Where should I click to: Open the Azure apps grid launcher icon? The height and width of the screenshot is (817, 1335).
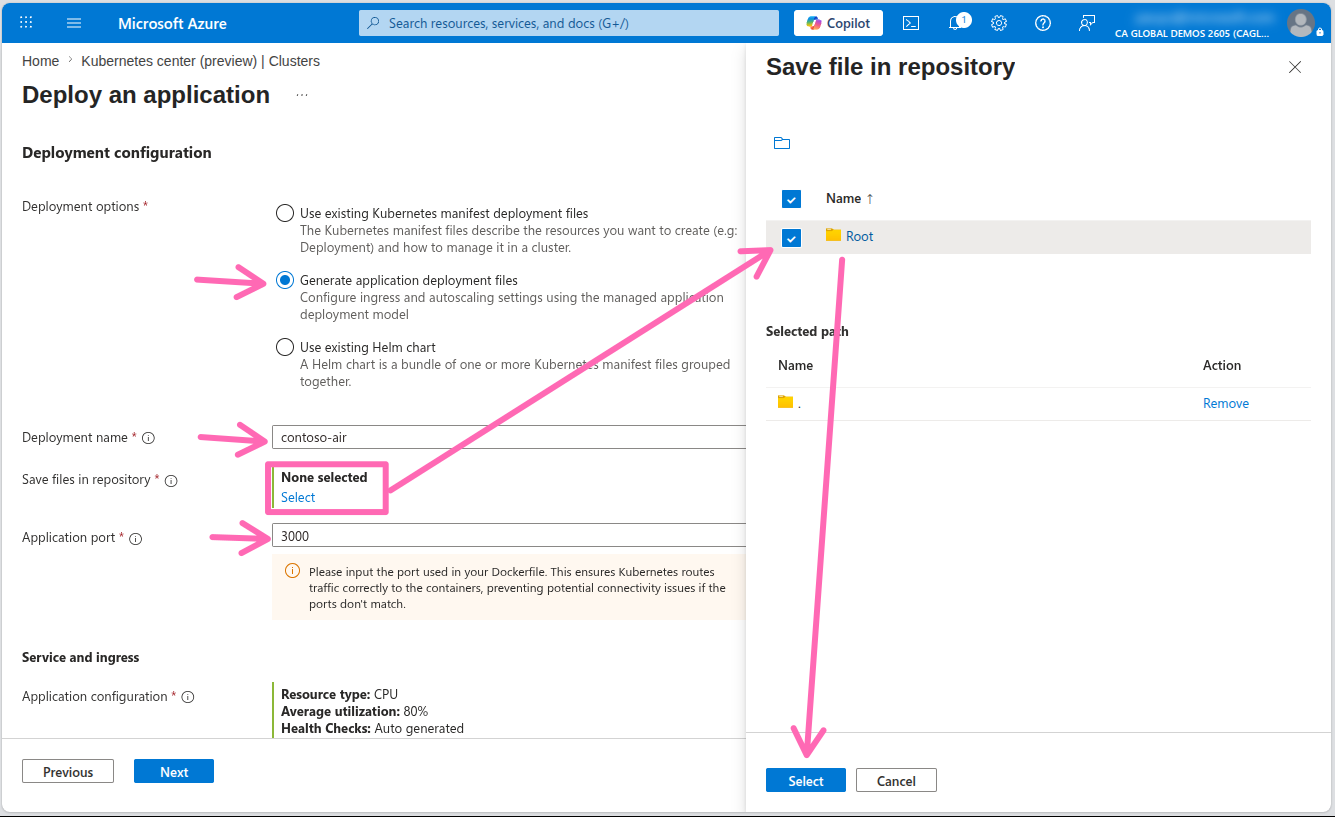coord(26,22)
